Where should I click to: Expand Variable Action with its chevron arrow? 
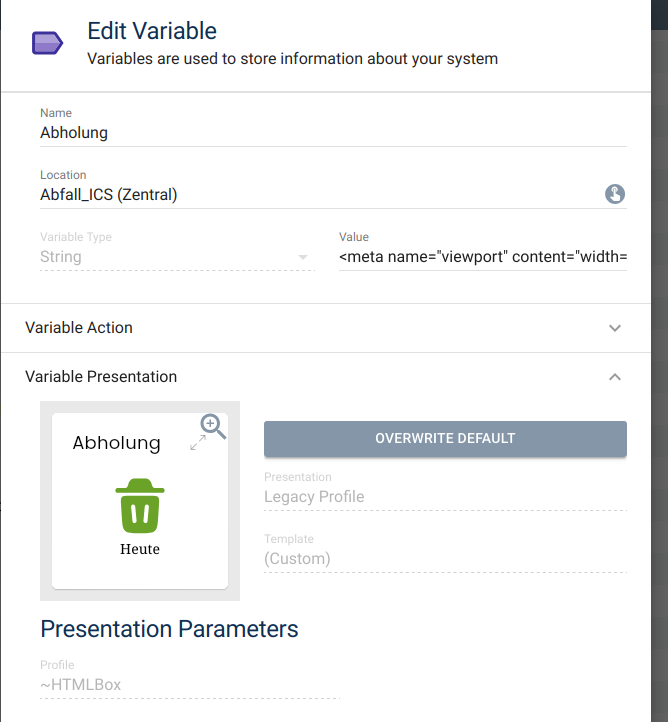pos(615,328)
